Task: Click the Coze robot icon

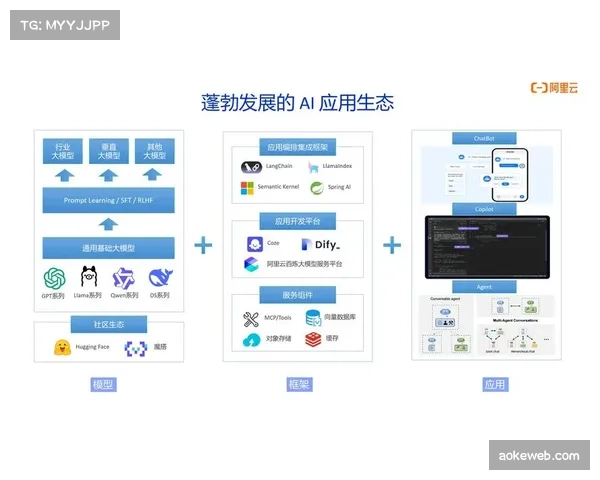Action: pos(255,244)
